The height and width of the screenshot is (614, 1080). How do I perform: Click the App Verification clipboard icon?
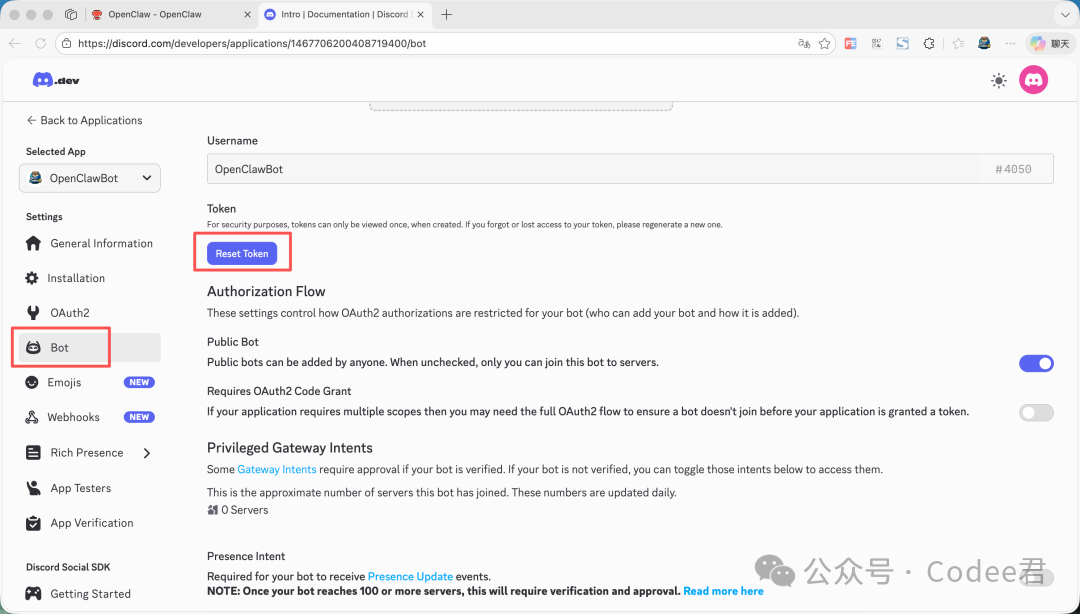(x=32, y=523)
